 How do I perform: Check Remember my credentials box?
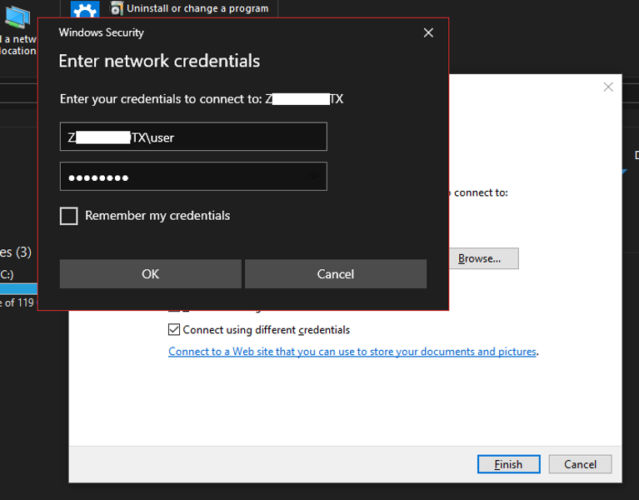(x=69, y=216)
